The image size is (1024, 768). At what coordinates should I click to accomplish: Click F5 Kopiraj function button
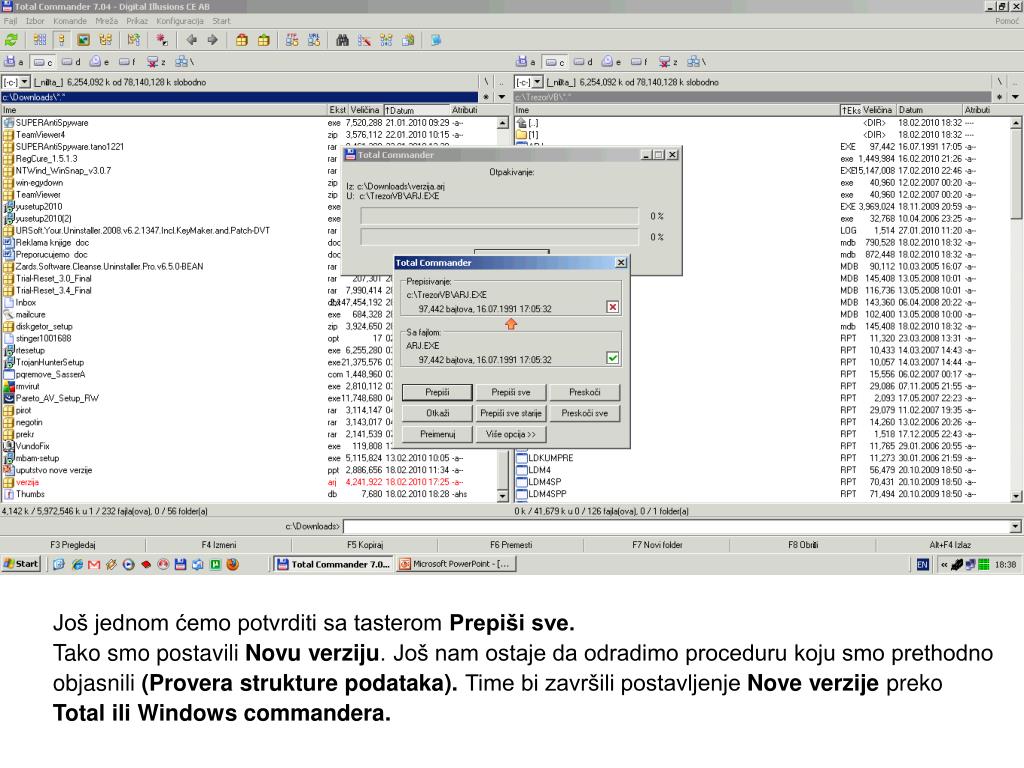(x=365, y=545)
